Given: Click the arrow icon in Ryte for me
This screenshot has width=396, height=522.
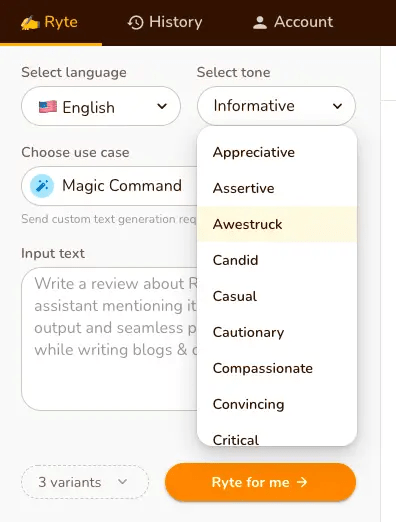Looking at the screenshot, I should (x=302, y=482).
